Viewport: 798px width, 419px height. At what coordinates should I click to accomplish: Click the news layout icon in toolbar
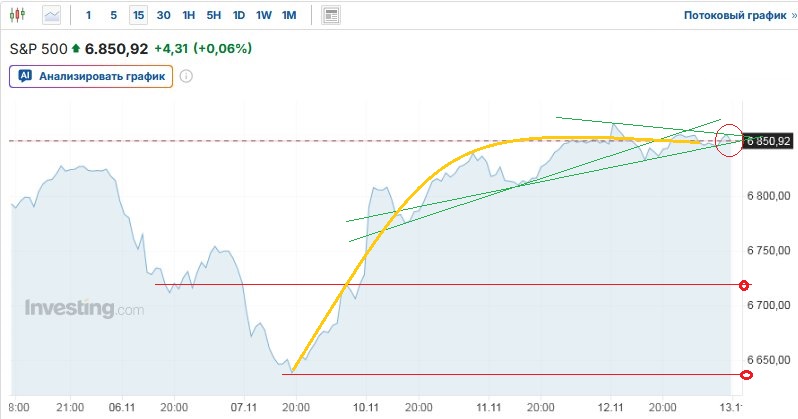coord(331,15)
